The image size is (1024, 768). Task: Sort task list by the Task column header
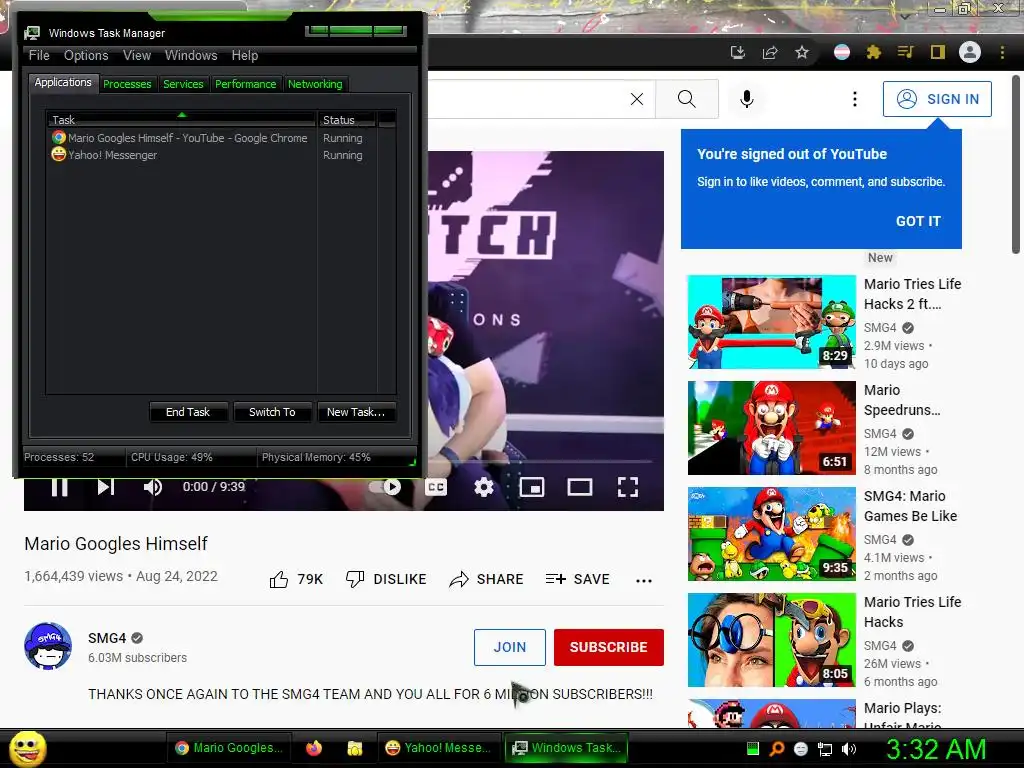(x=181, y=120)
